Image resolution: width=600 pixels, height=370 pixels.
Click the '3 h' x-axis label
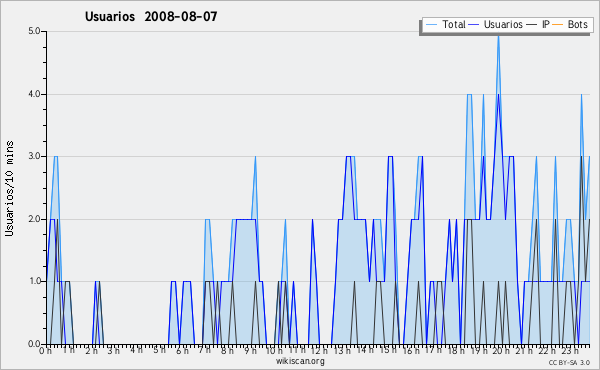coord(114,351)
